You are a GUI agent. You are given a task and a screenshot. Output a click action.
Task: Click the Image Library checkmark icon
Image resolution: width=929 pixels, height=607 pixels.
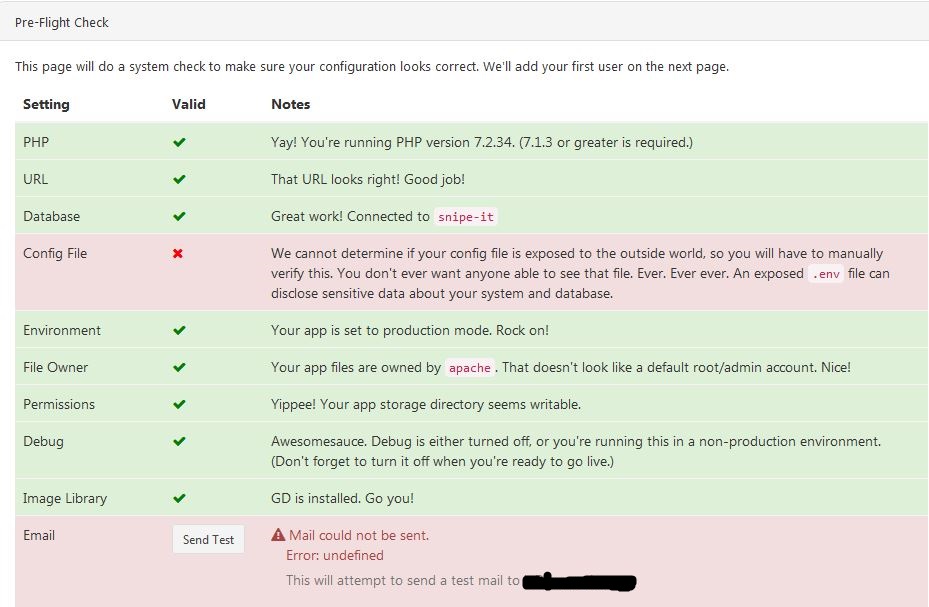(x=180, y=498)
